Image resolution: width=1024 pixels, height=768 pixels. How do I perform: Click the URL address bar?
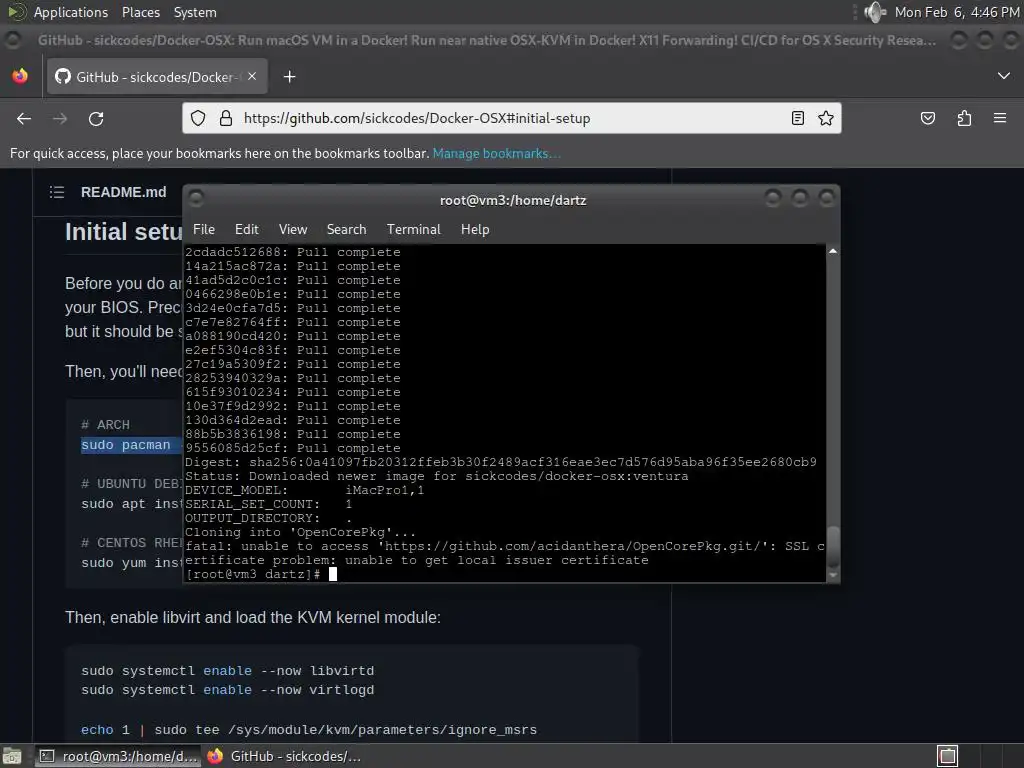tap(511, 118)
